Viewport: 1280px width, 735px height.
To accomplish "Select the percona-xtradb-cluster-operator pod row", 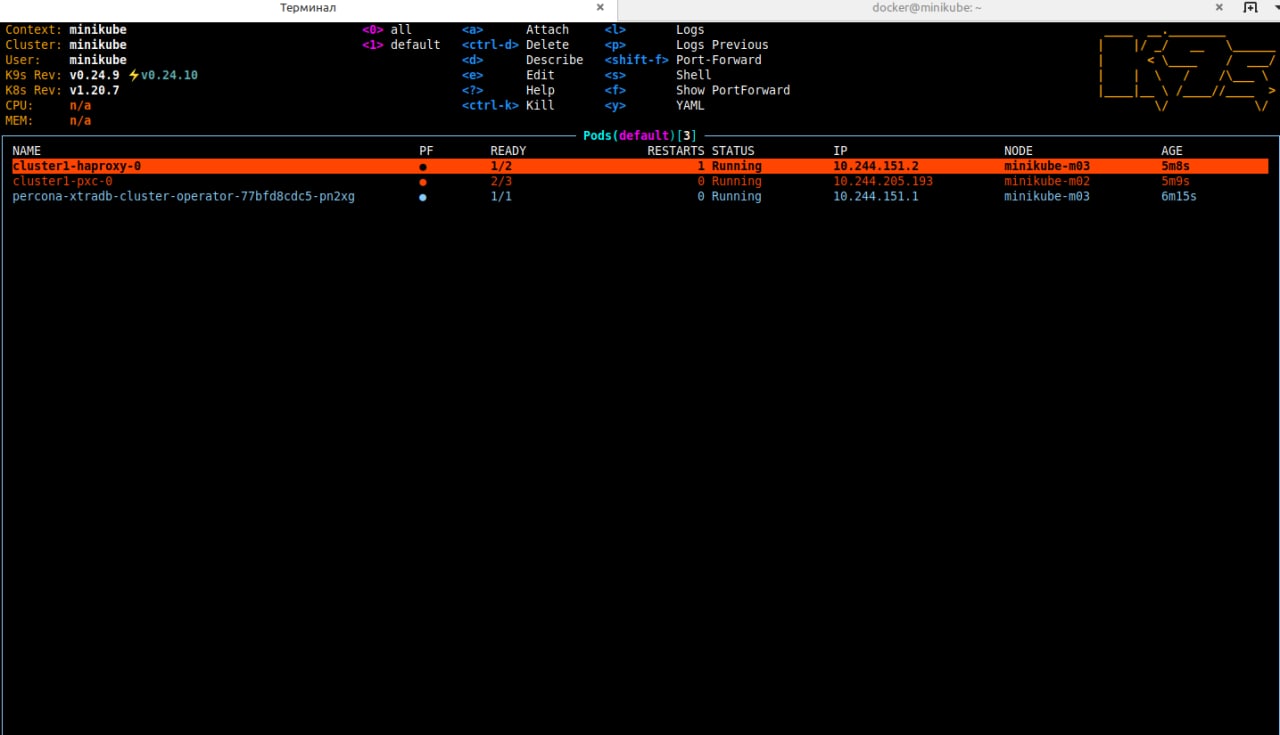I will click(640, 196).
